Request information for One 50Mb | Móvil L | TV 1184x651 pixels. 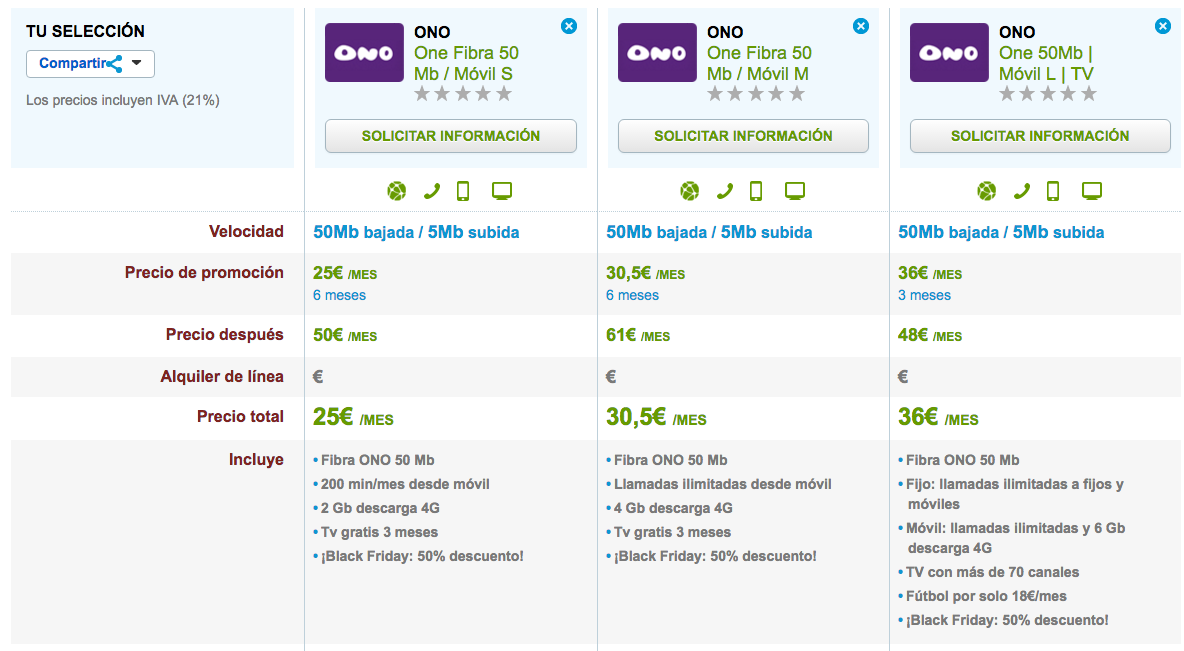pos(1040,136)
